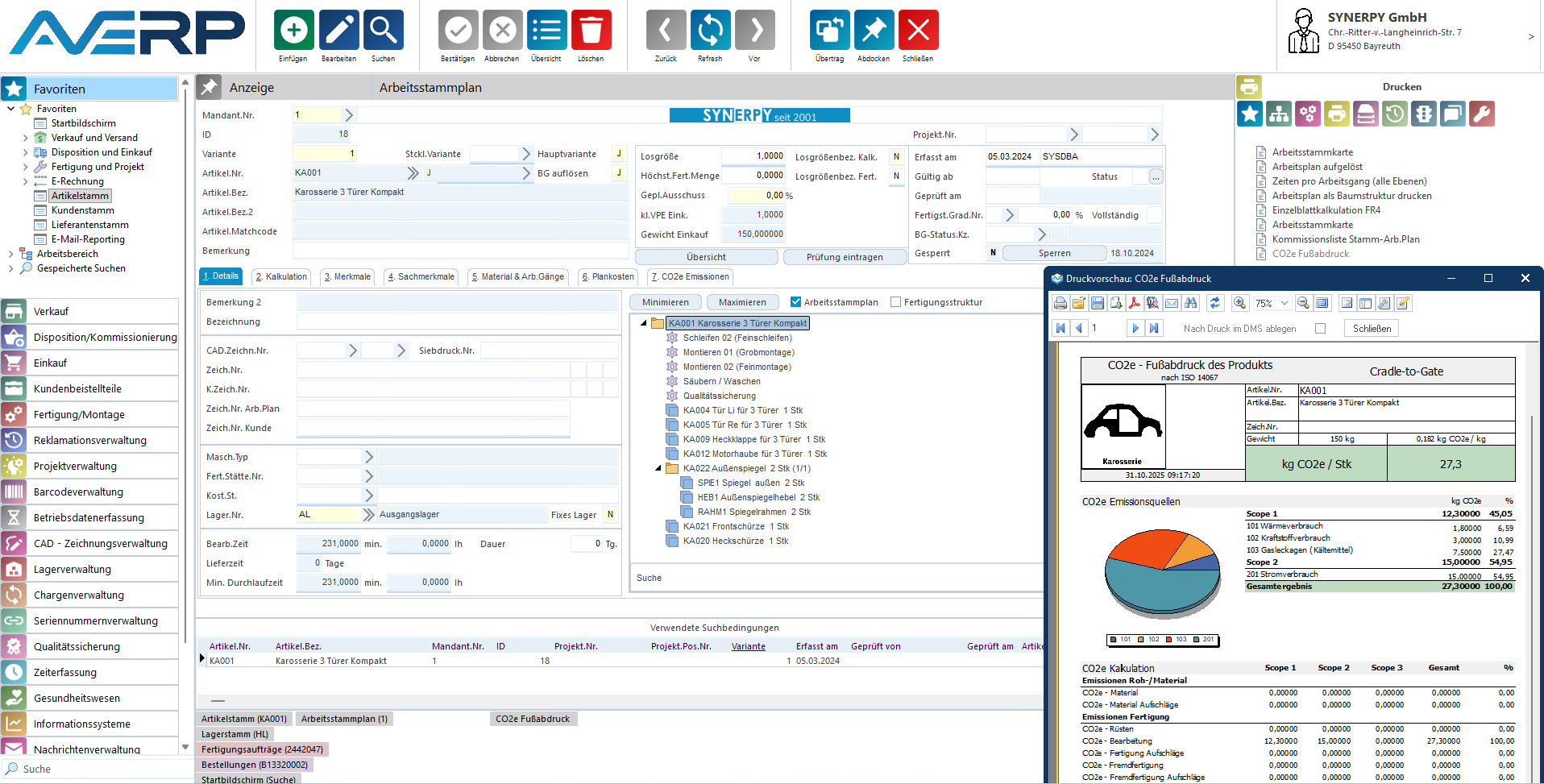Tick Nach Druck in DMS ablegen checkbox

(x=1320, y=328)
